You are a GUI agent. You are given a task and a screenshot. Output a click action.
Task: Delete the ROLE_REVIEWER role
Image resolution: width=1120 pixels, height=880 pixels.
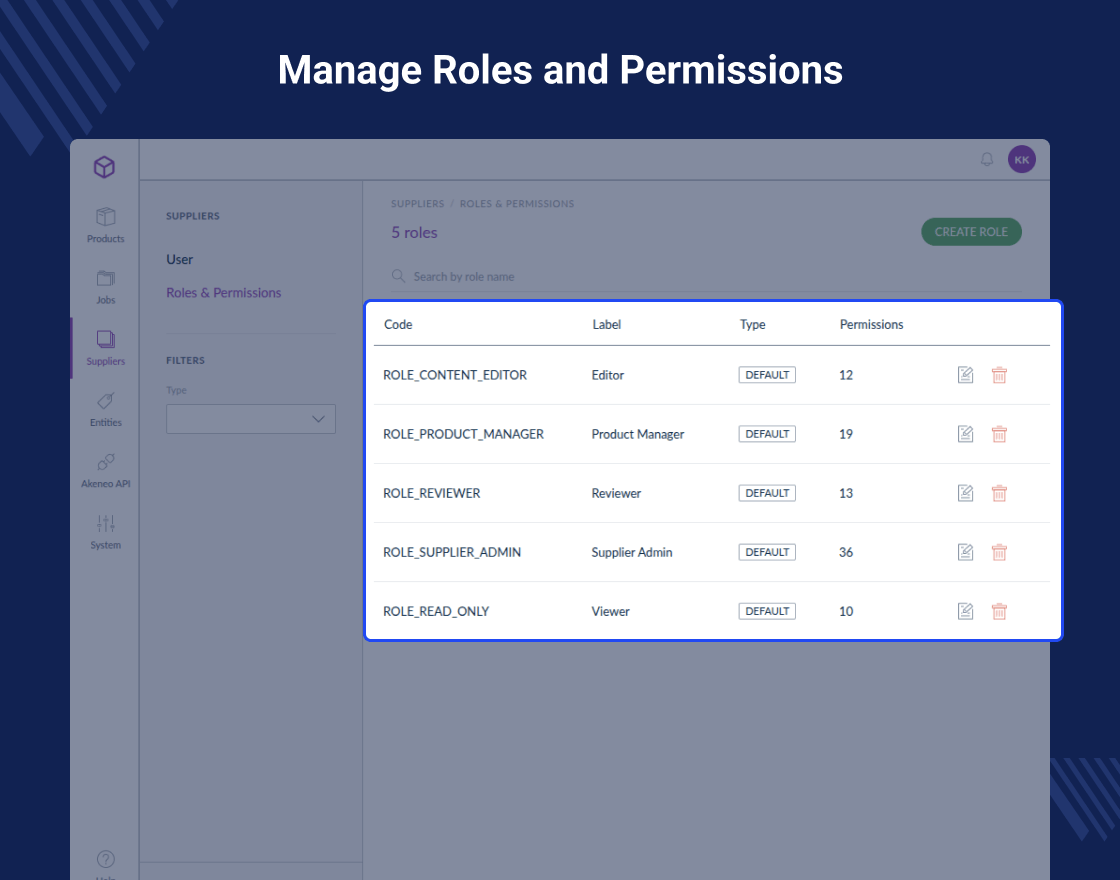[999, 493]
